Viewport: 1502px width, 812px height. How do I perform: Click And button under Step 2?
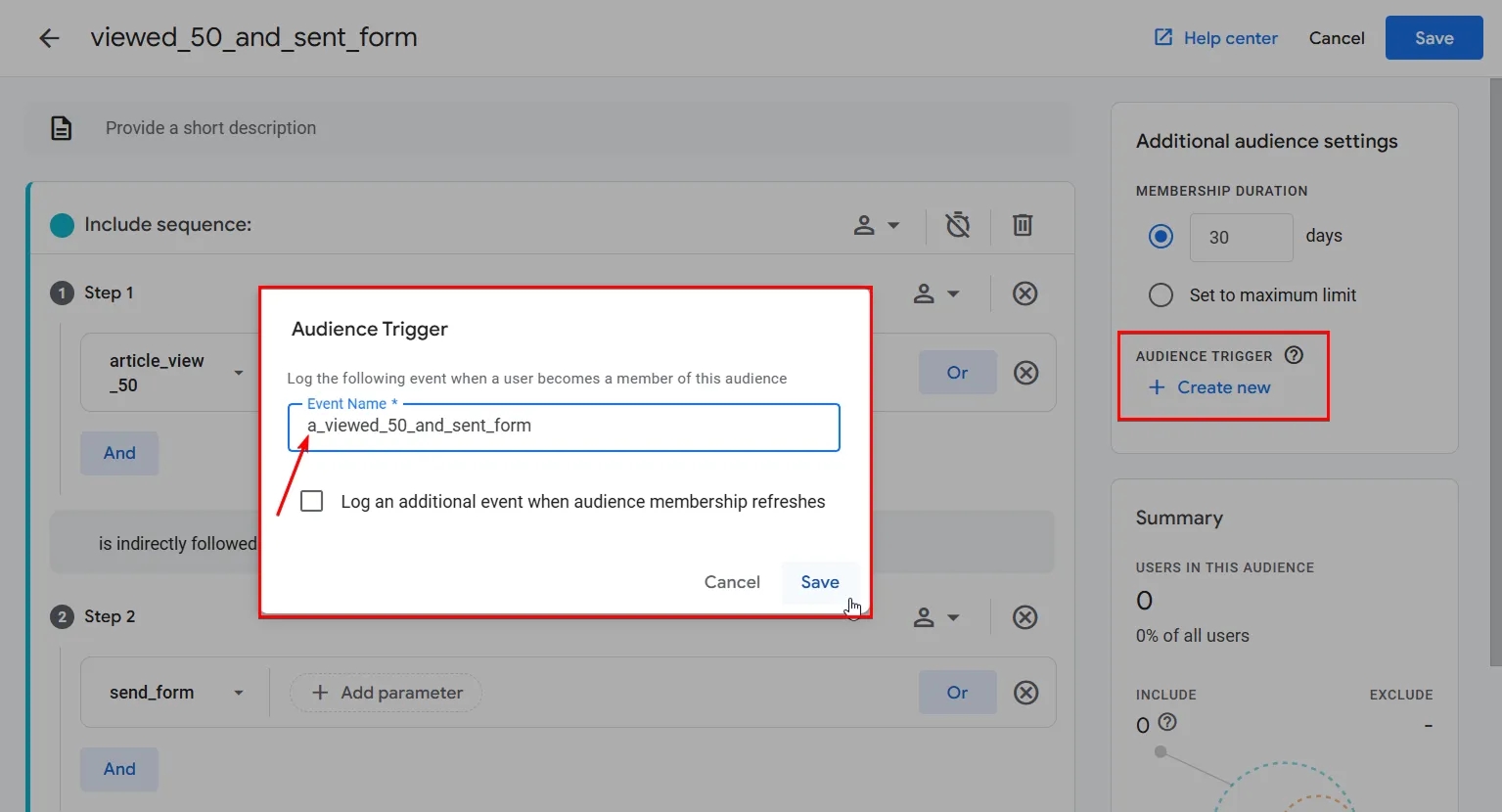click(119, 769)
